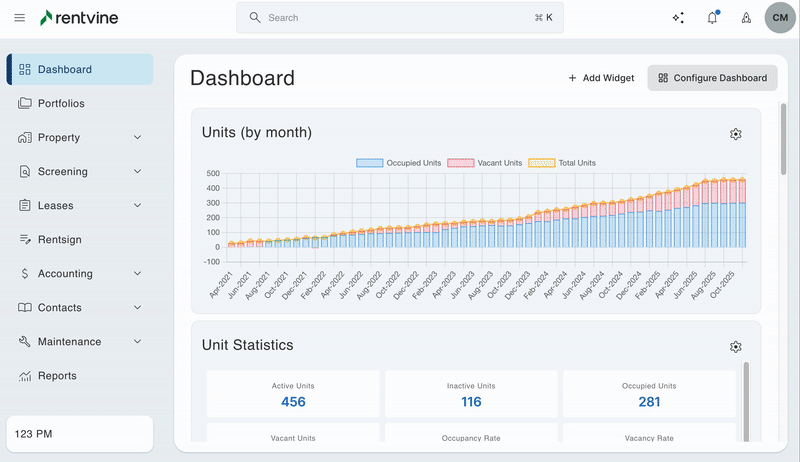Open the notifications bell
The width and height of the screenshot is (800, 462).
712,18
